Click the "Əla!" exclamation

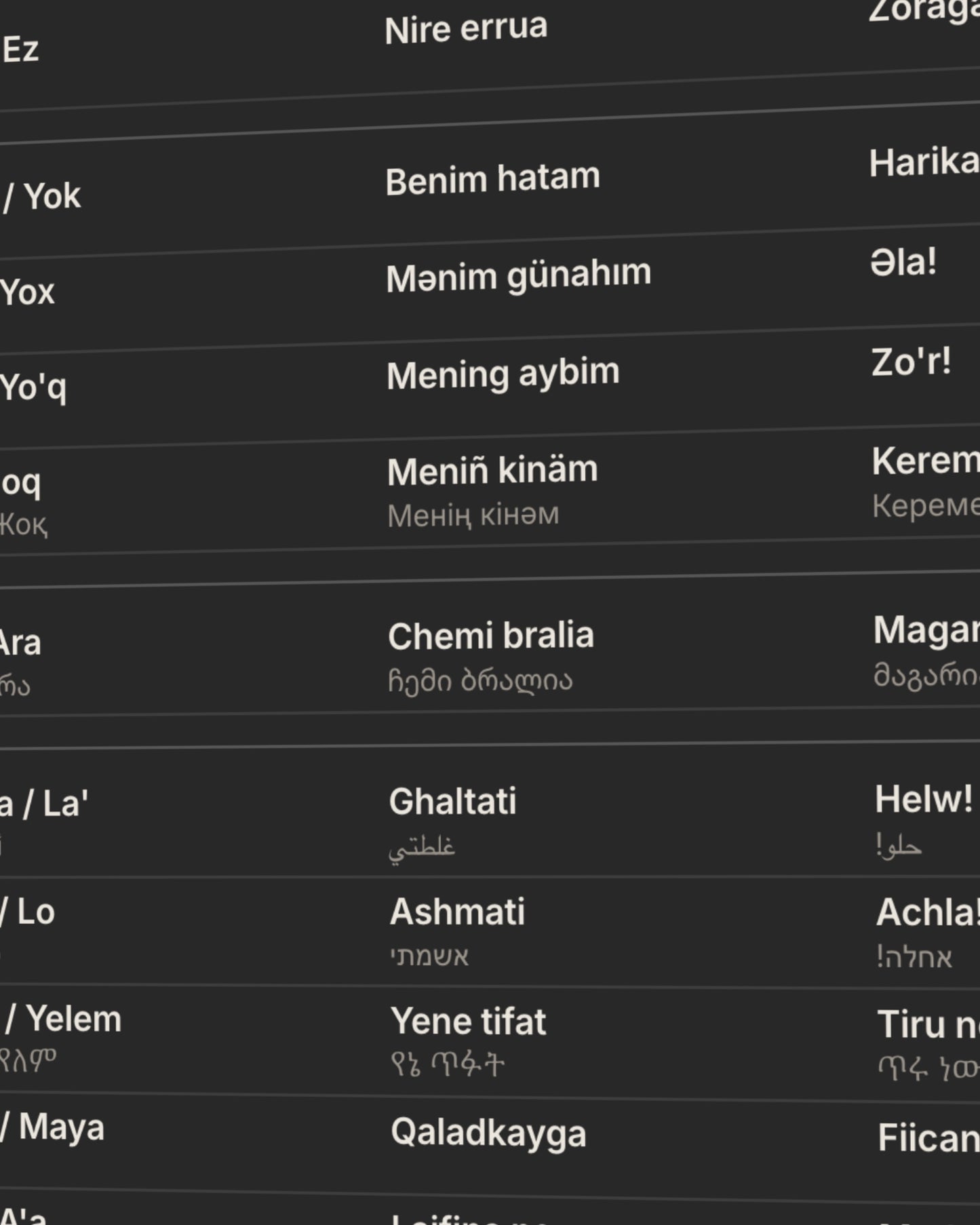point(904,262)
